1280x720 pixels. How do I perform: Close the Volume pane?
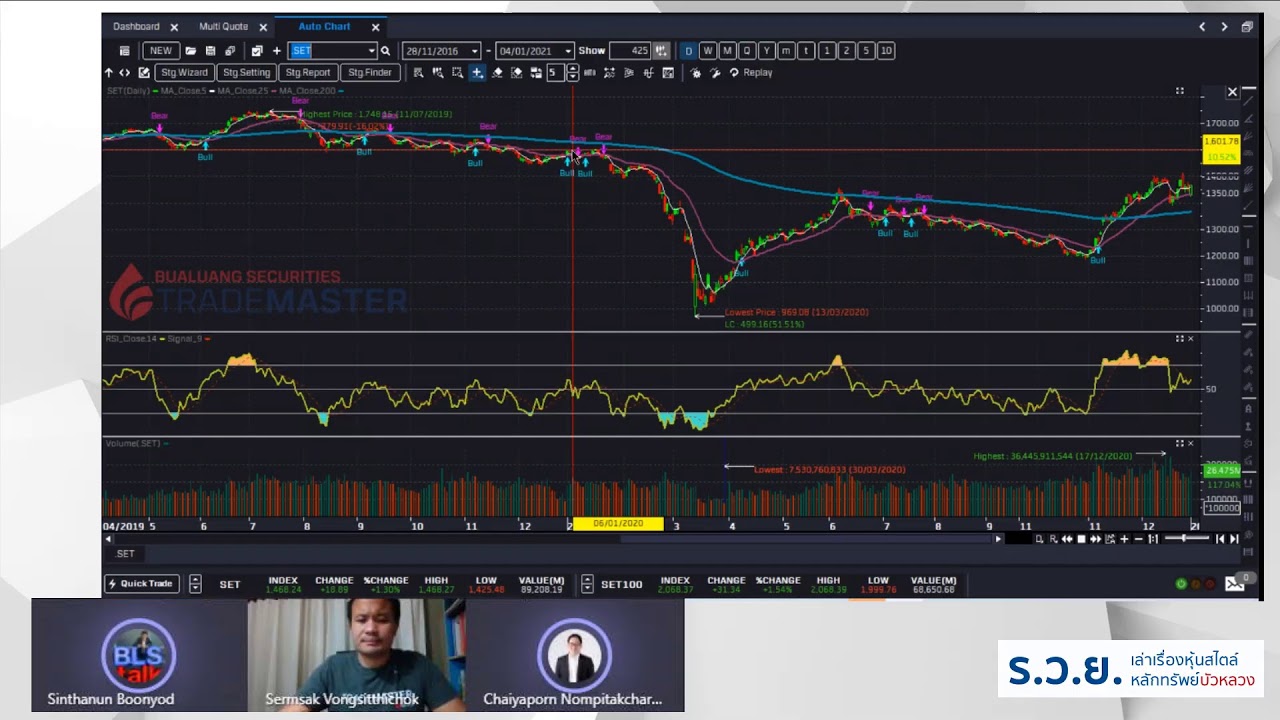[1190, 443]
